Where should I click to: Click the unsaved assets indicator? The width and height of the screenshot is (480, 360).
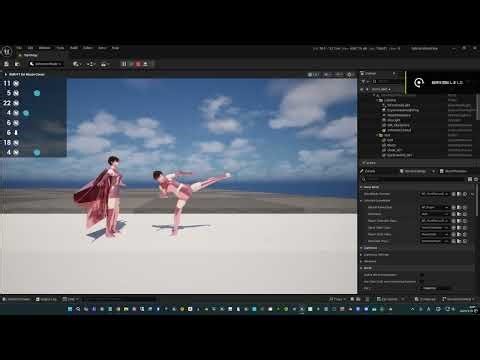[425, 299]
